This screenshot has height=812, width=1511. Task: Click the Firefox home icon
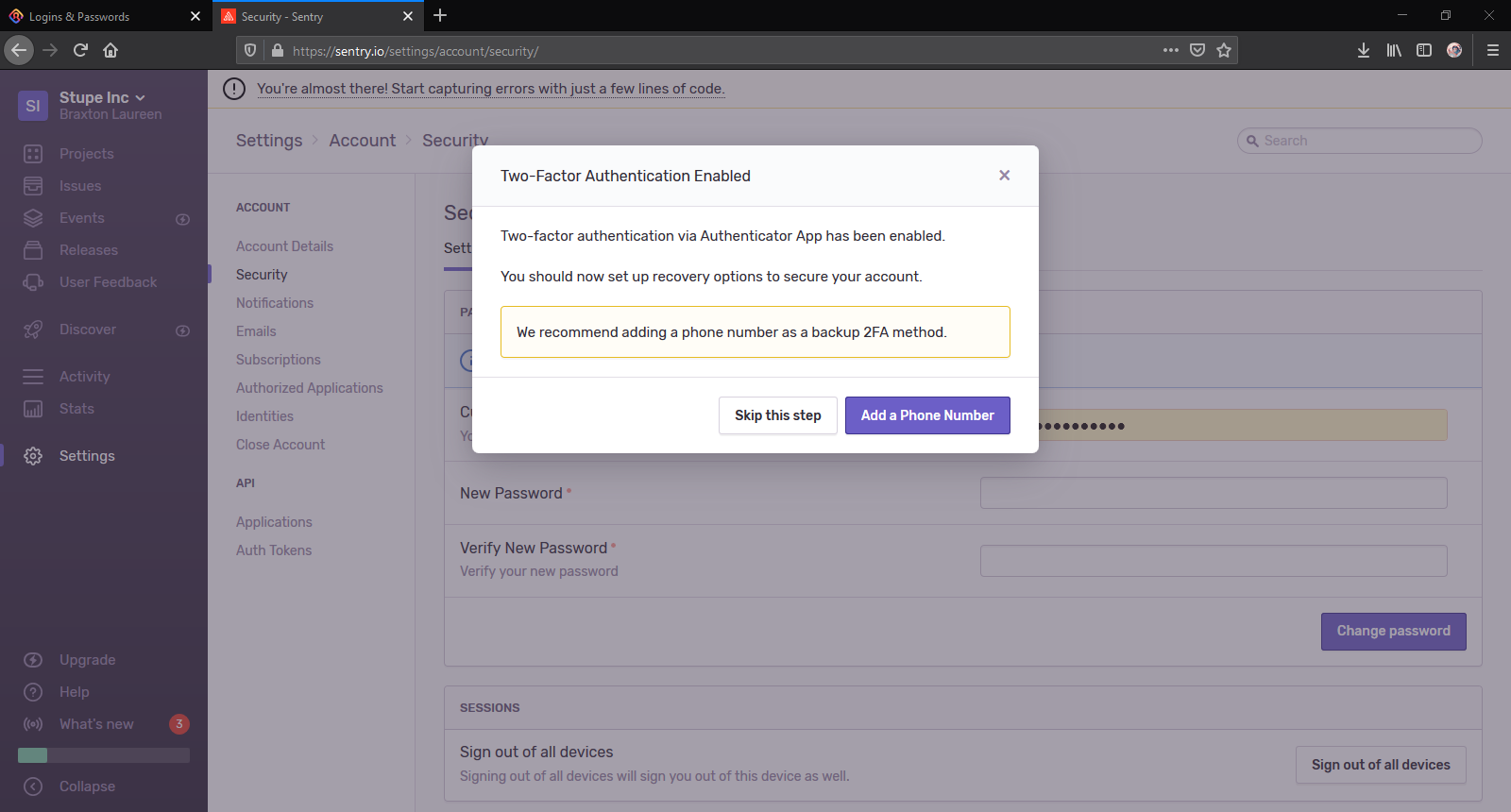(x=110, y=50)
